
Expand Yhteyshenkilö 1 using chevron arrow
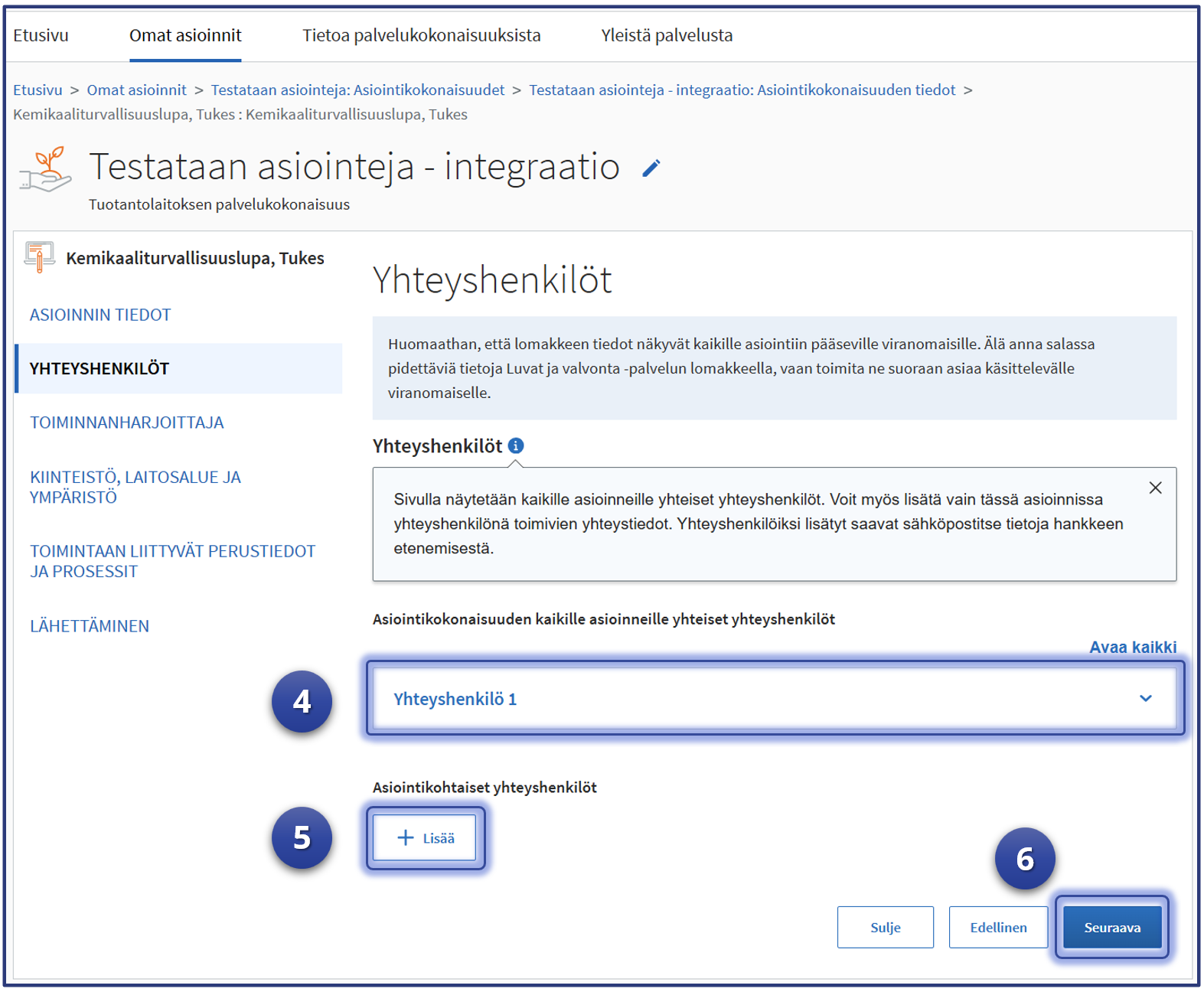click(1145, 698)
